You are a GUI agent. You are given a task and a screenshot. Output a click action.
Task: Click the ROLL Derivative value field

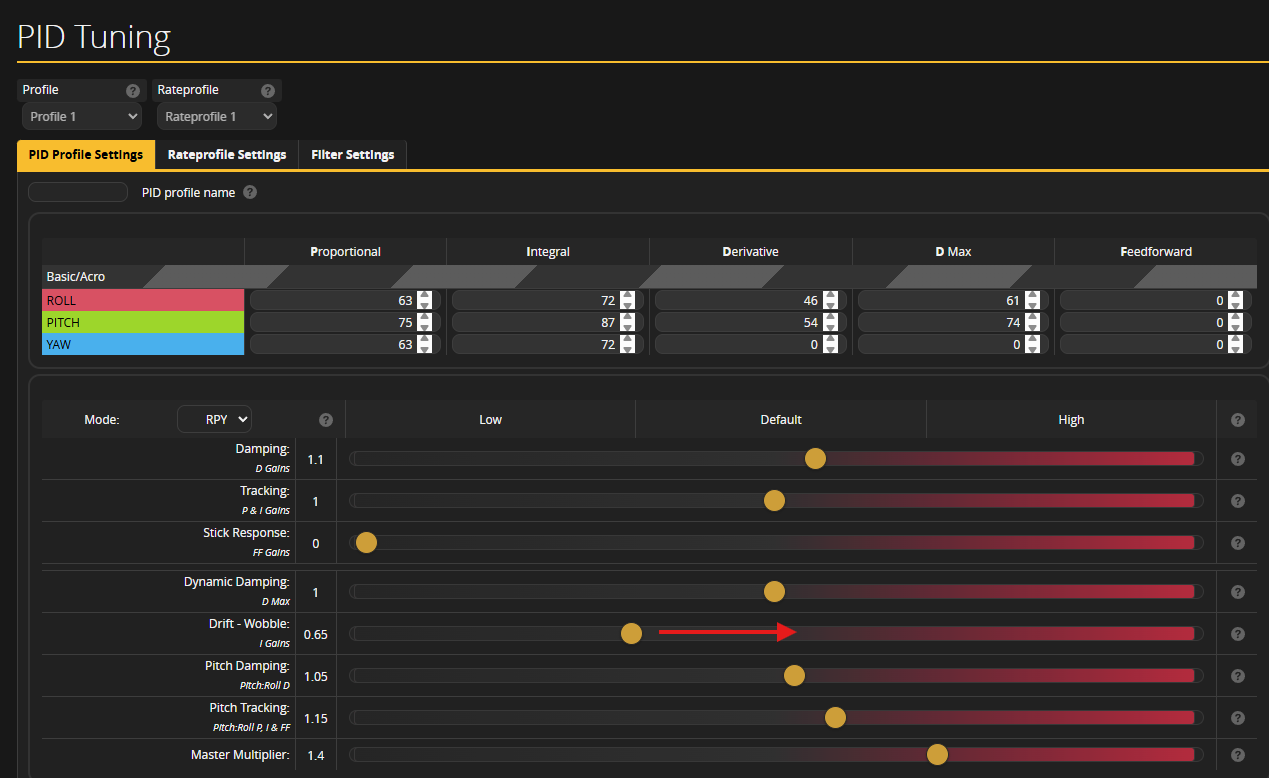(751, 300)
